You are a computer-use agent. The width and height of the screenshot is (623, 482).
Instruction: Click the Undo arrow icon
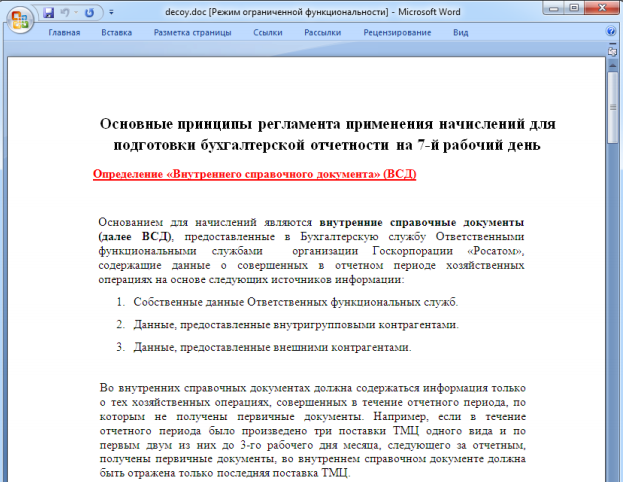pyautogui.click(x=65, y=13)
